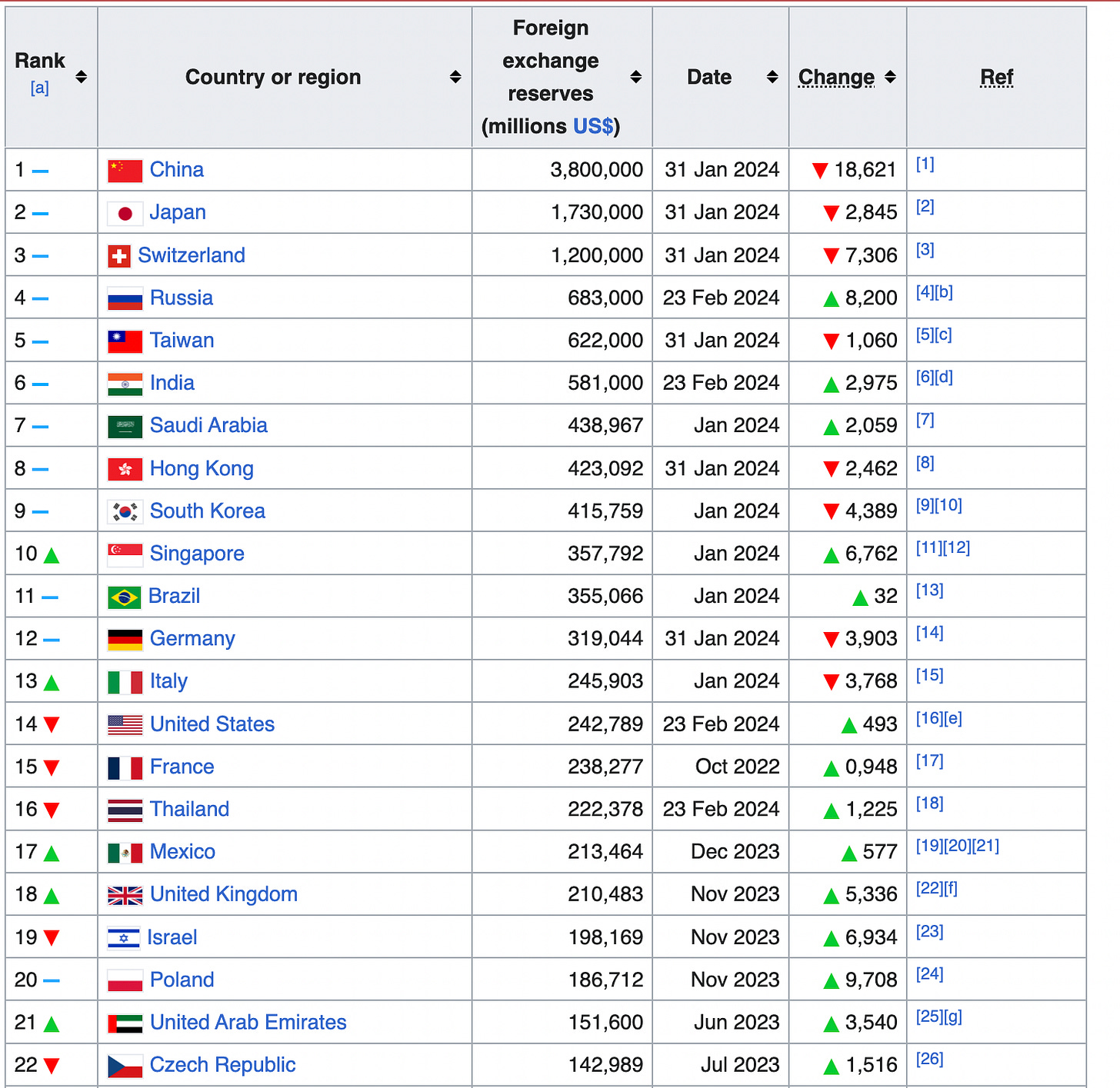Screen dimensions: 1120x1088
Task: Sort by Date column arrows
Action: pos(772,77)
